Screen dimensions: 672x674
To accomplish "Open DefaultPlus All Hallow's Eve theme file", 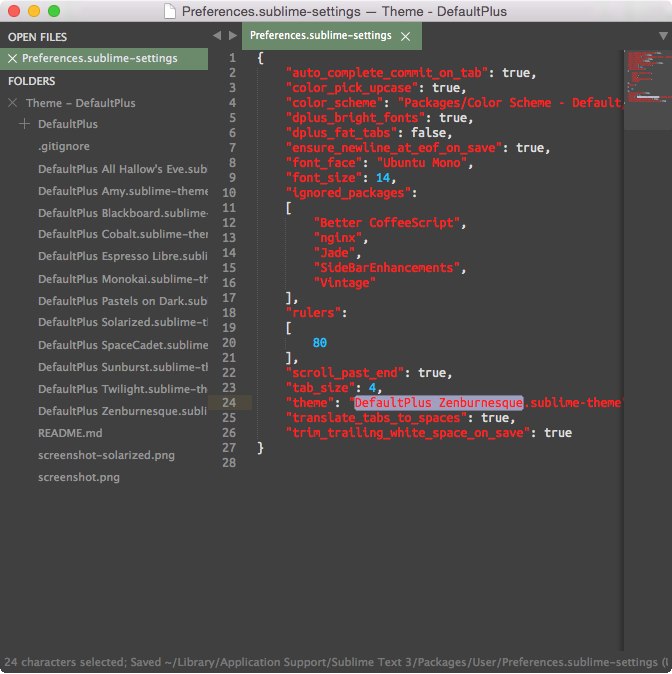I will 123,169.
